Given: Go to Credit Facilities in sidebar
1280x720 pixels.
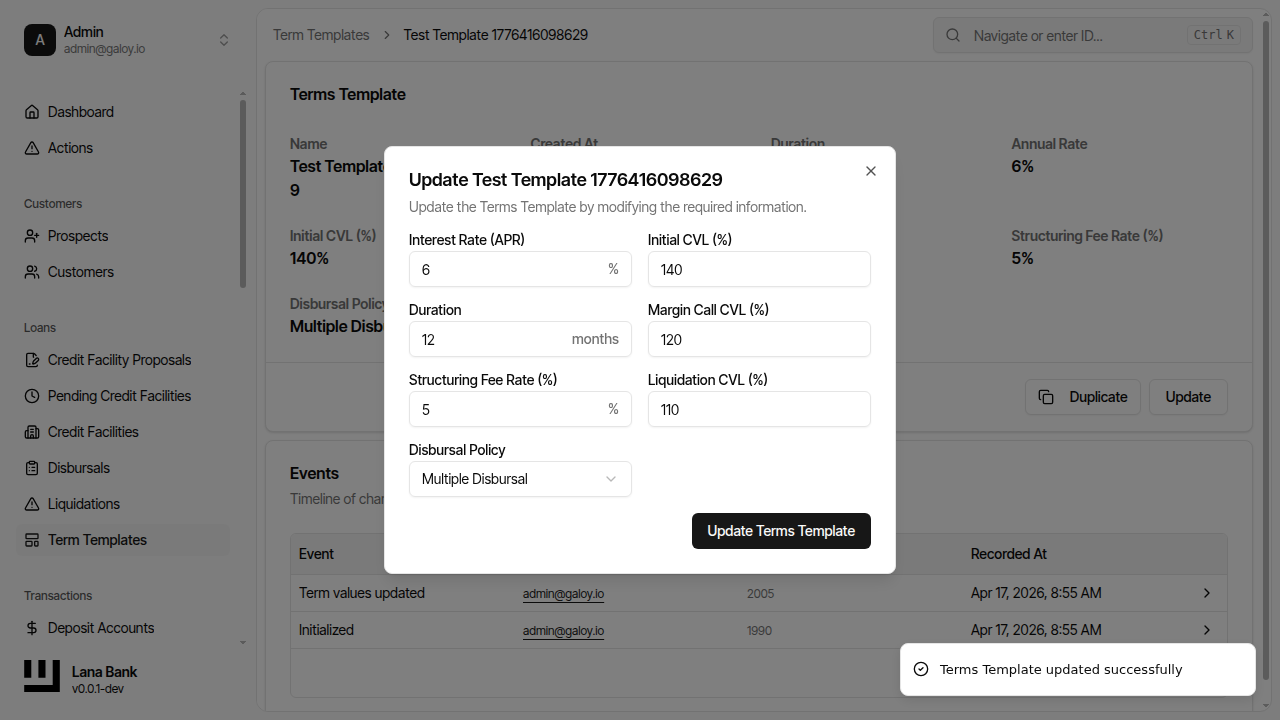Looking at the screenshot, I should click(93, 432).
